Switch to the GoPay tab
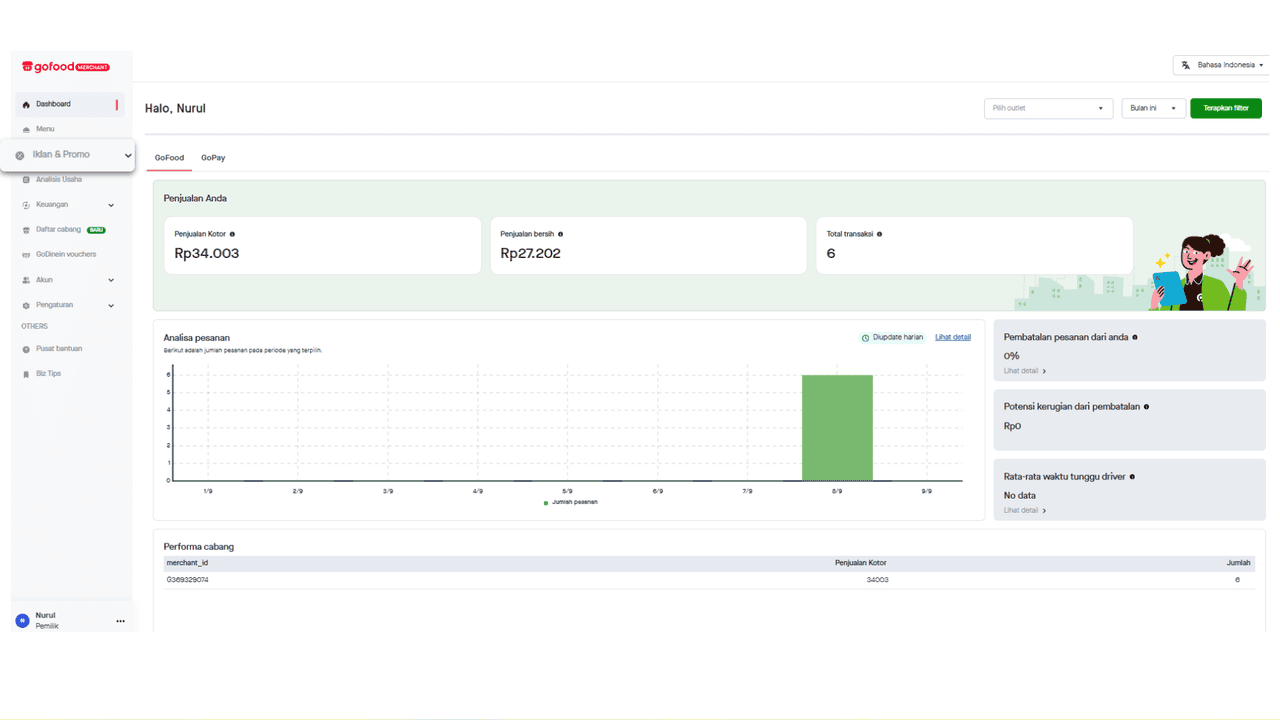This screenshot has width=1280, height=720. 213,158
